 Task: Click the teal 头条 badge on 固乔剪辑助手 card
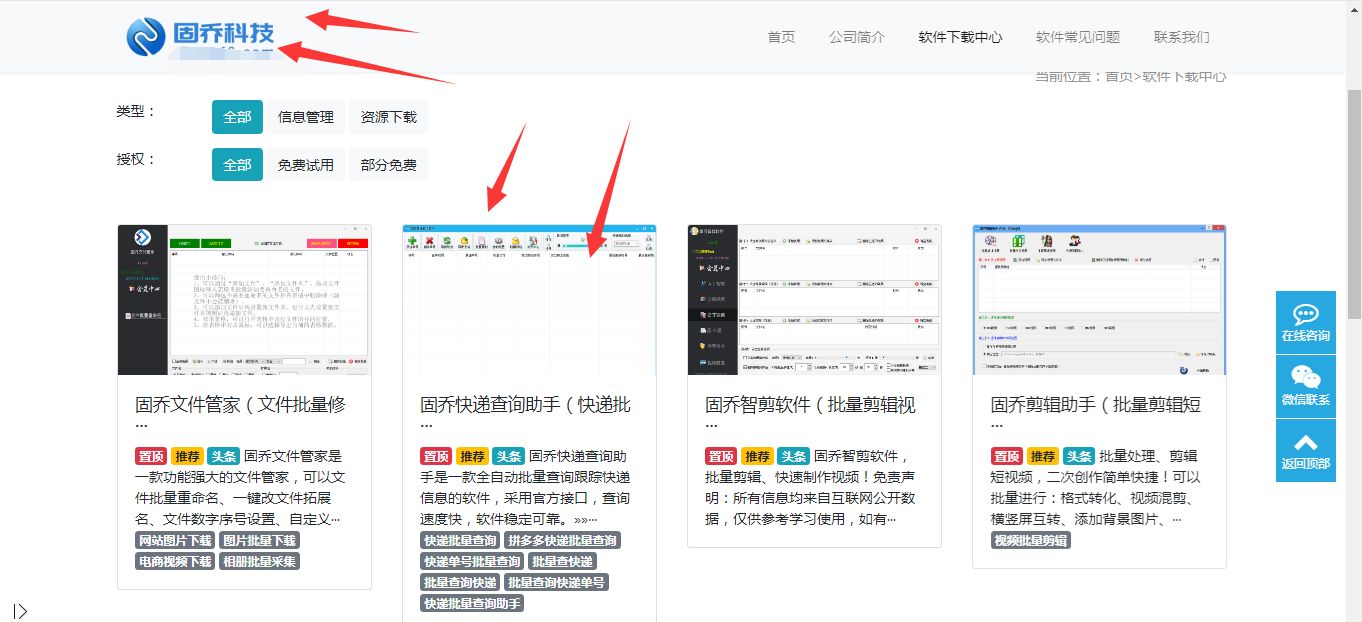[1076, 455]
